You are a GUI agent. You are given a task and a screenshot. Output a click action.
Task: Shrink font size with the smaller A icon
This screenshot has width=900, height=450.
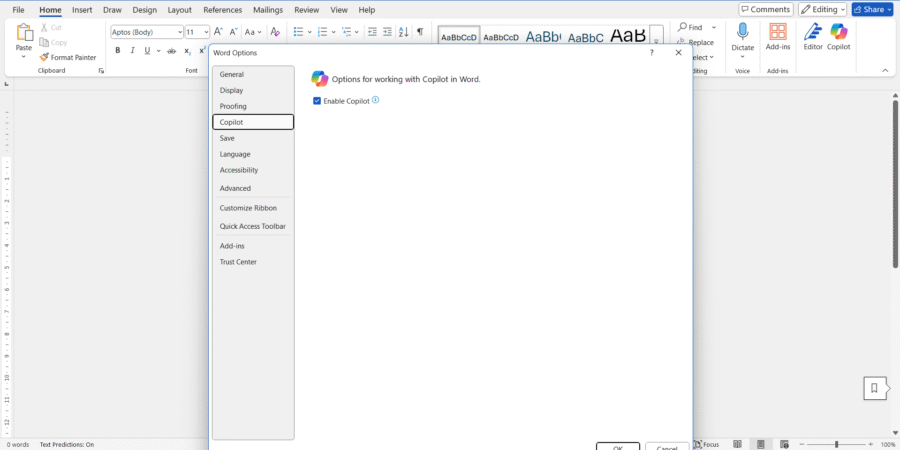(232, 32)
